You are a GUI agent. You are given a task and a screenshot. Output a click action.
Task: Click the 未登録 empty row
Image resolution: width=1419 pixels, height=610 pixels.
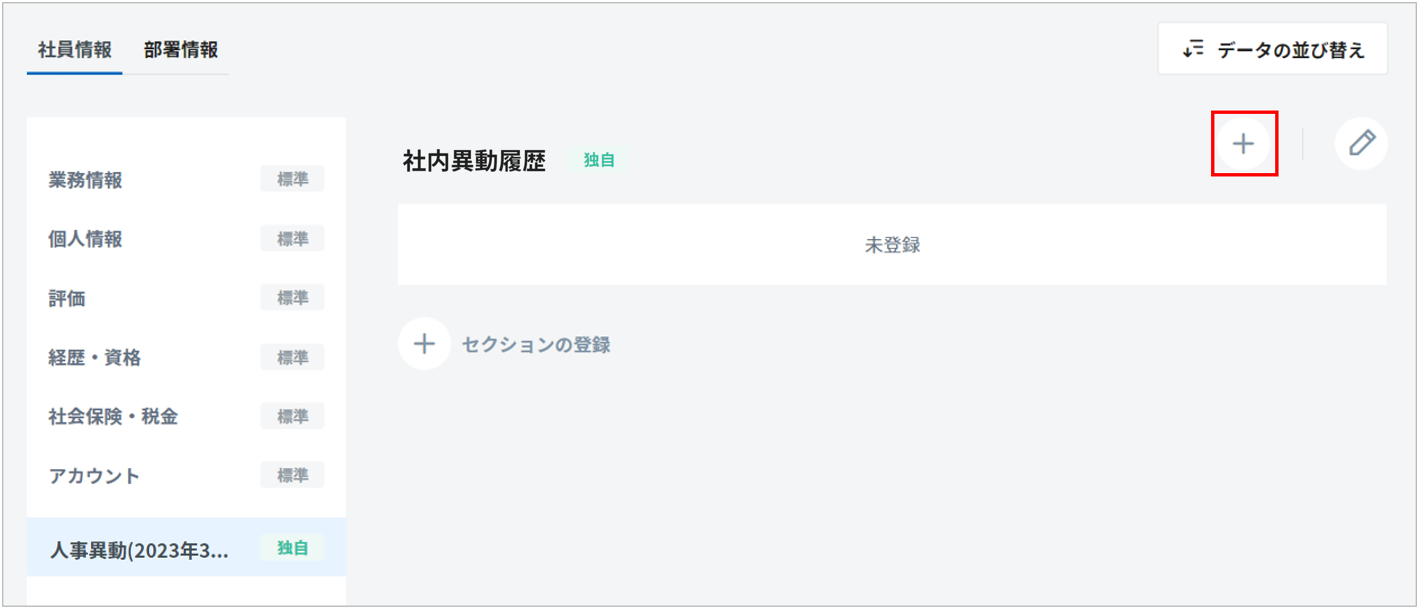pyautogui.click(x=891, y=245)
